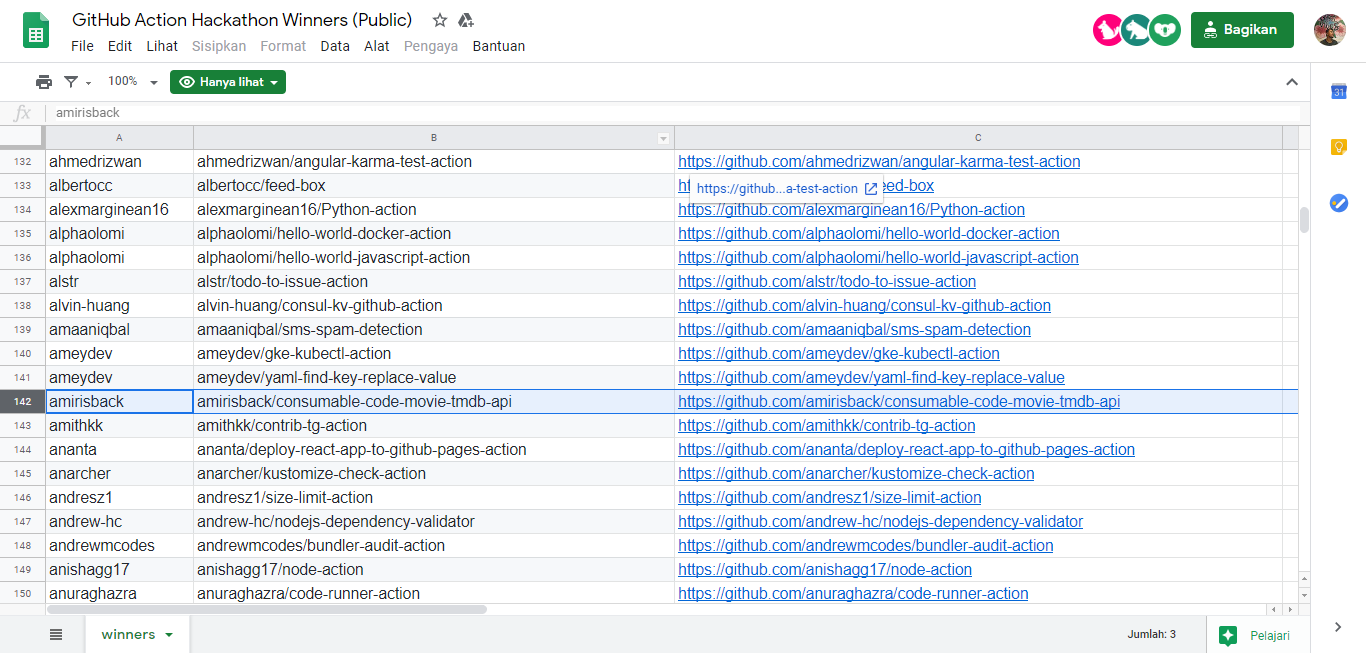Open Google Calendar side panel icon

[1339, 92]
